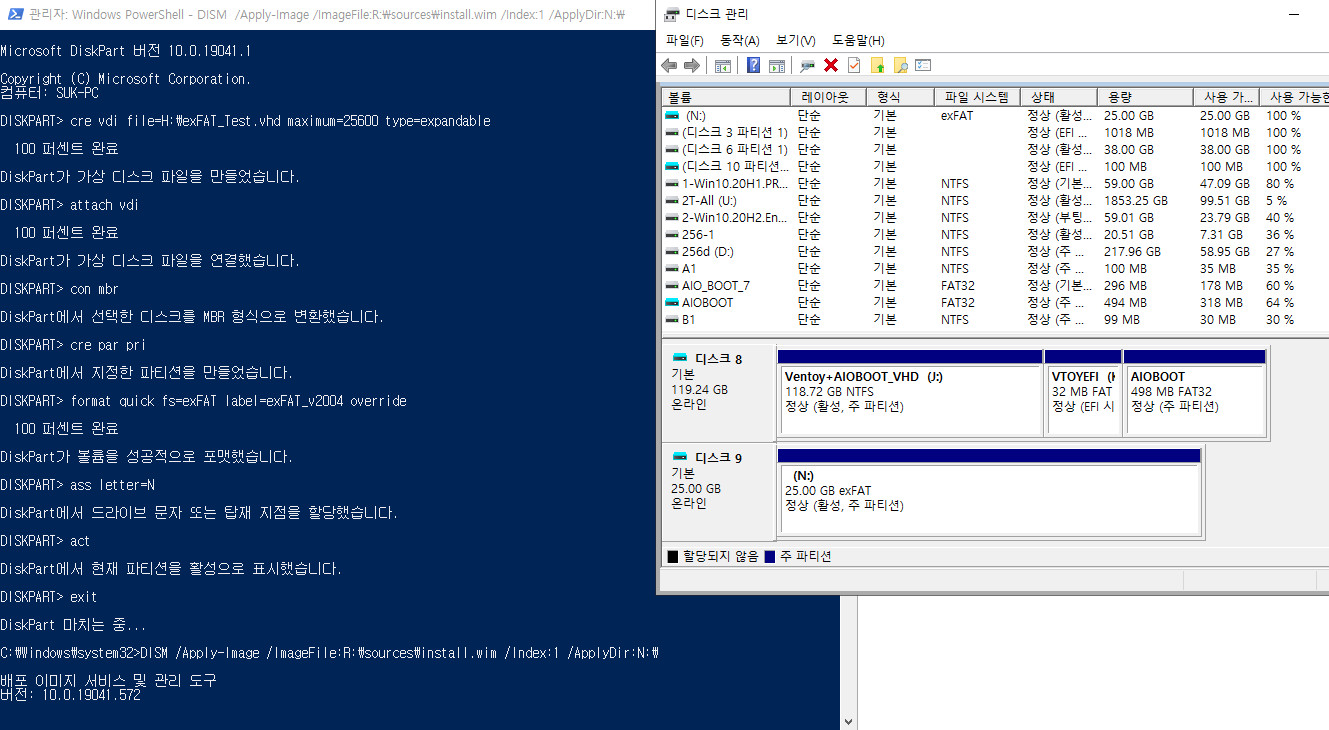Select the 256d (D:) volume row
Image resolution: width=1329 pixels, height=730 pixels.
tap(995, 251)
